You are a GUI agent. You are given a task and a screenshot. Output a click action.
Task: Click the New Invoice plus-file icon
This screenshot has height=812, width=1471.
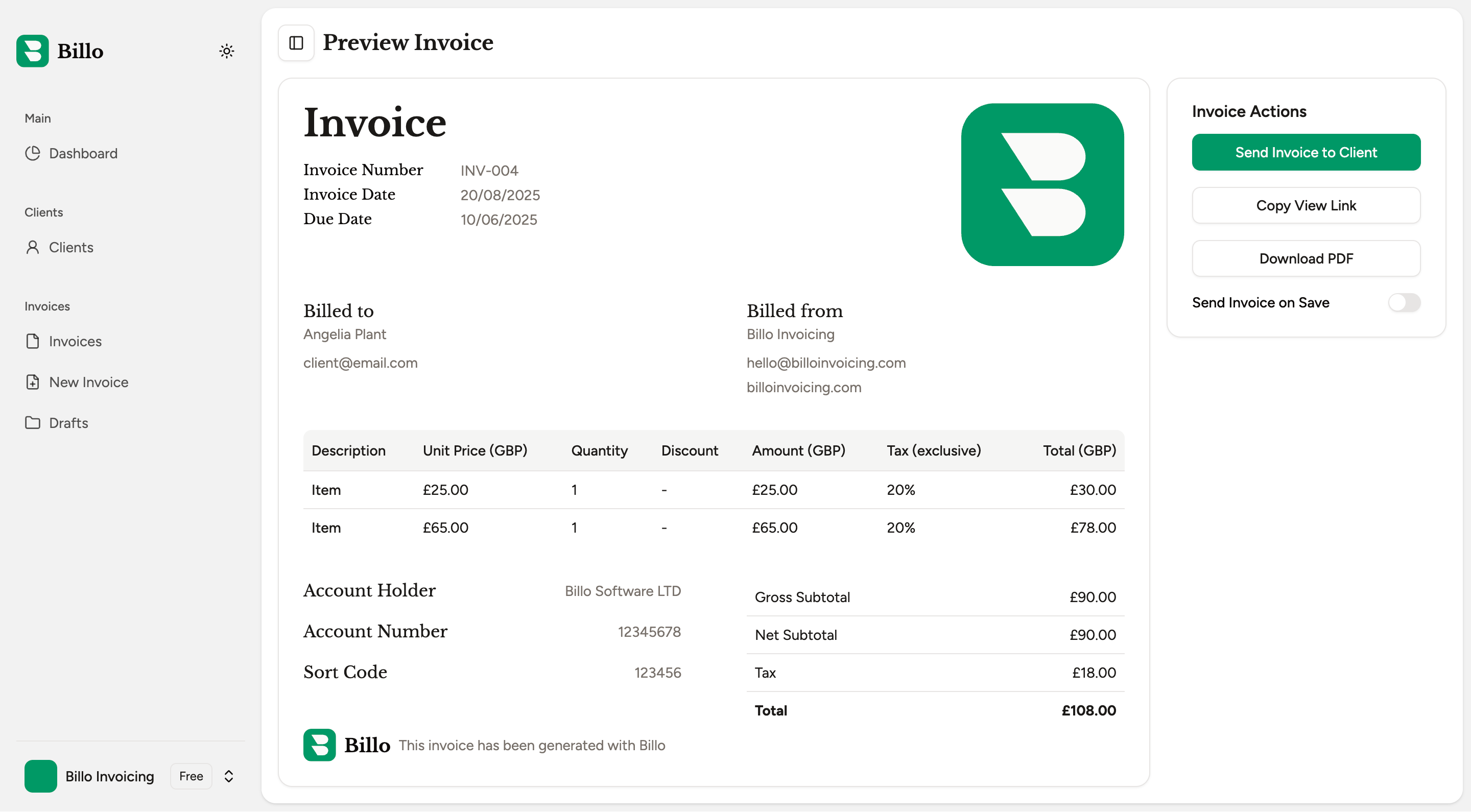point(33,382)
